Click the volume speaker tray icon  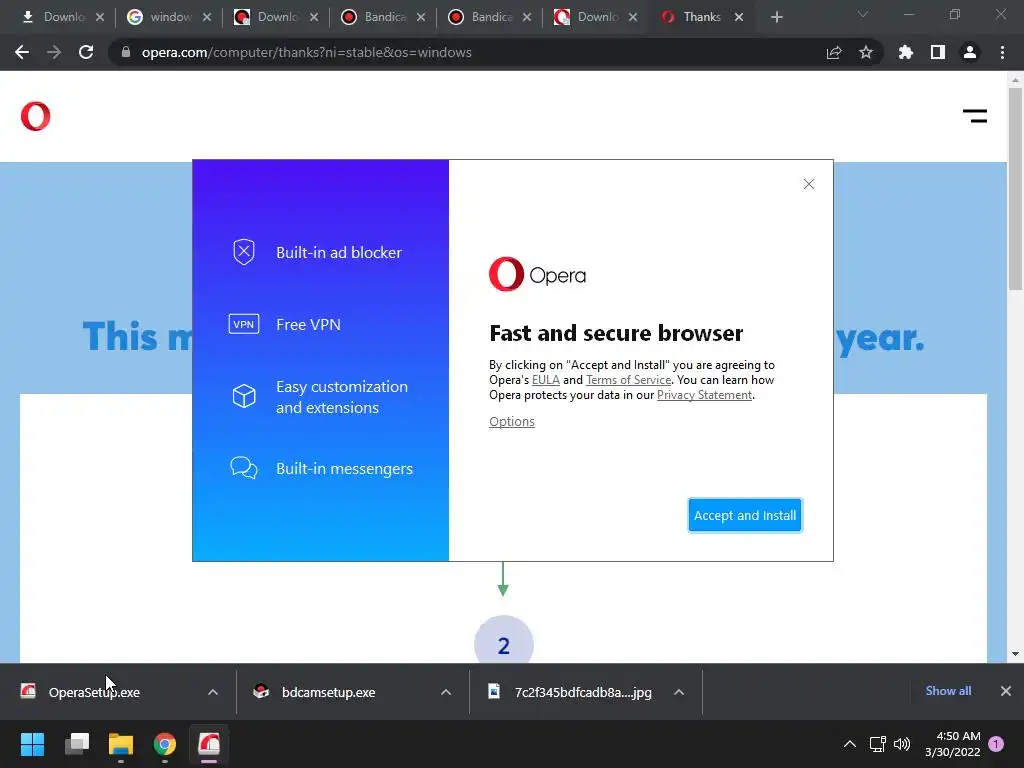(902, 744)
